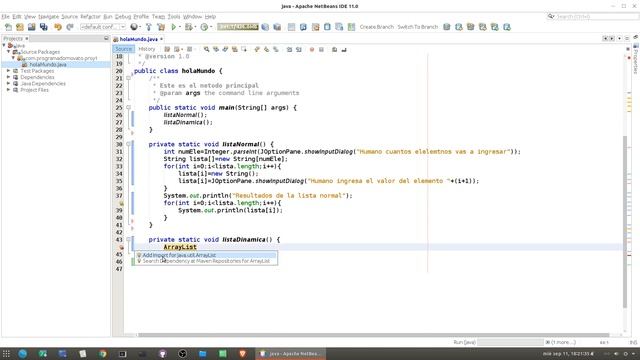Collapse the fold marker beside the listaNormal method line
Viewport: 640px width, 360px height.
click(x=128, y=144)
